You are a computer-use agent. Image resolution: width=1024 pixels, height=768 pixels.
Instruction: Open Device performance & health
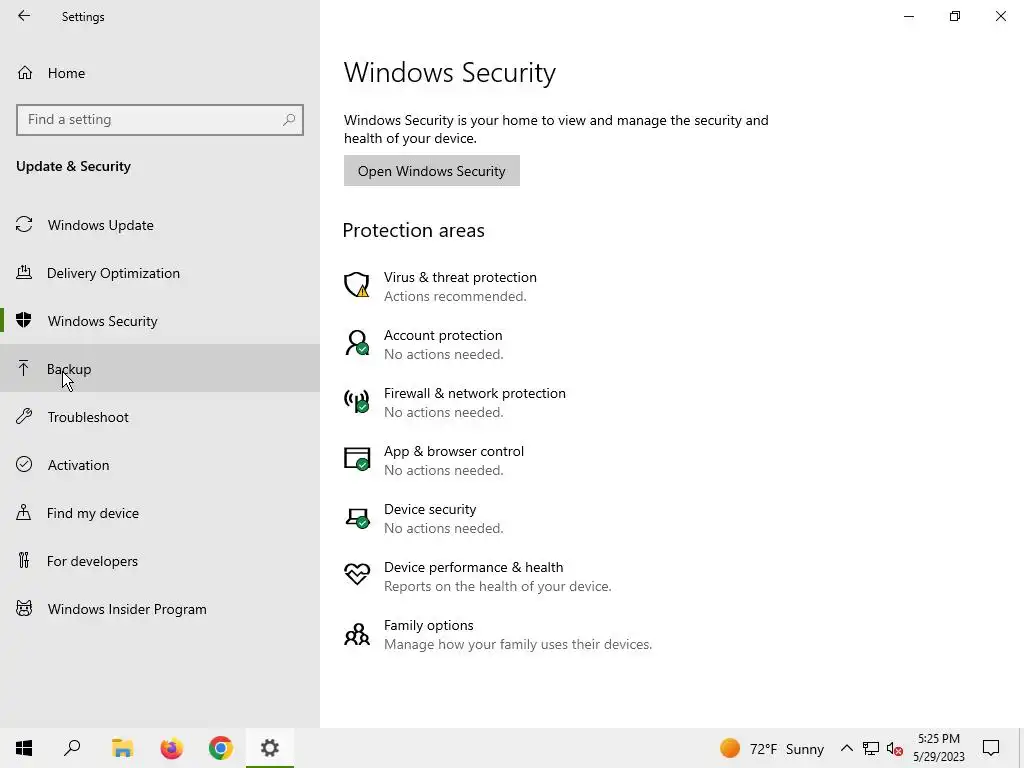(x=473, y=568)
